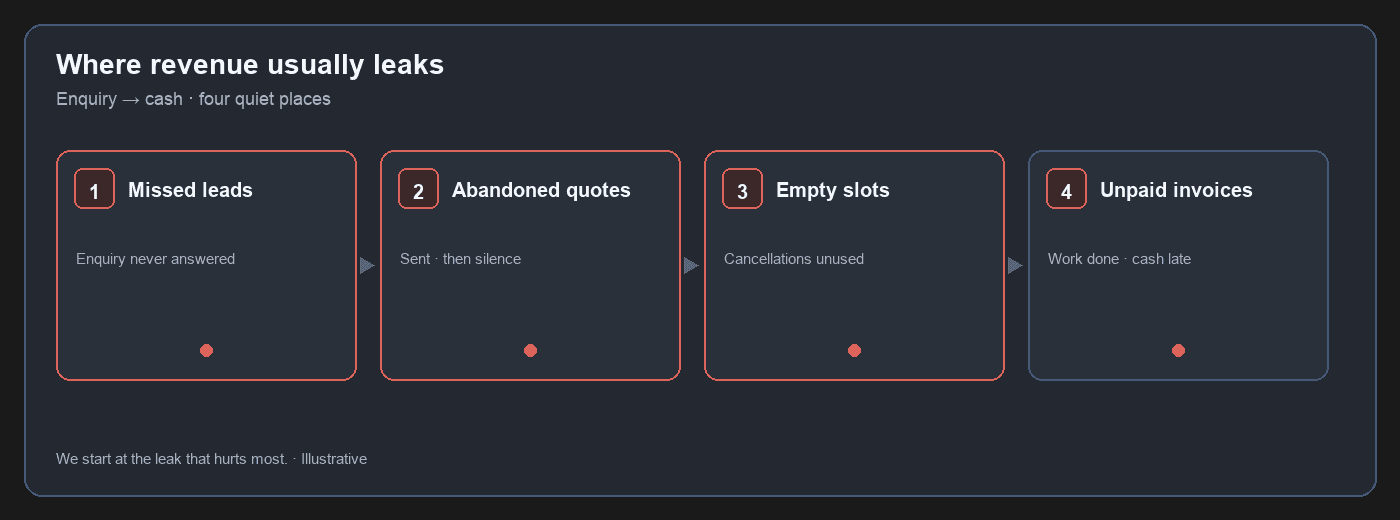Viewport: 1400px width, 520px height.
Task: Select red dot in Abandoned quotes card
Action: point(530,350)
